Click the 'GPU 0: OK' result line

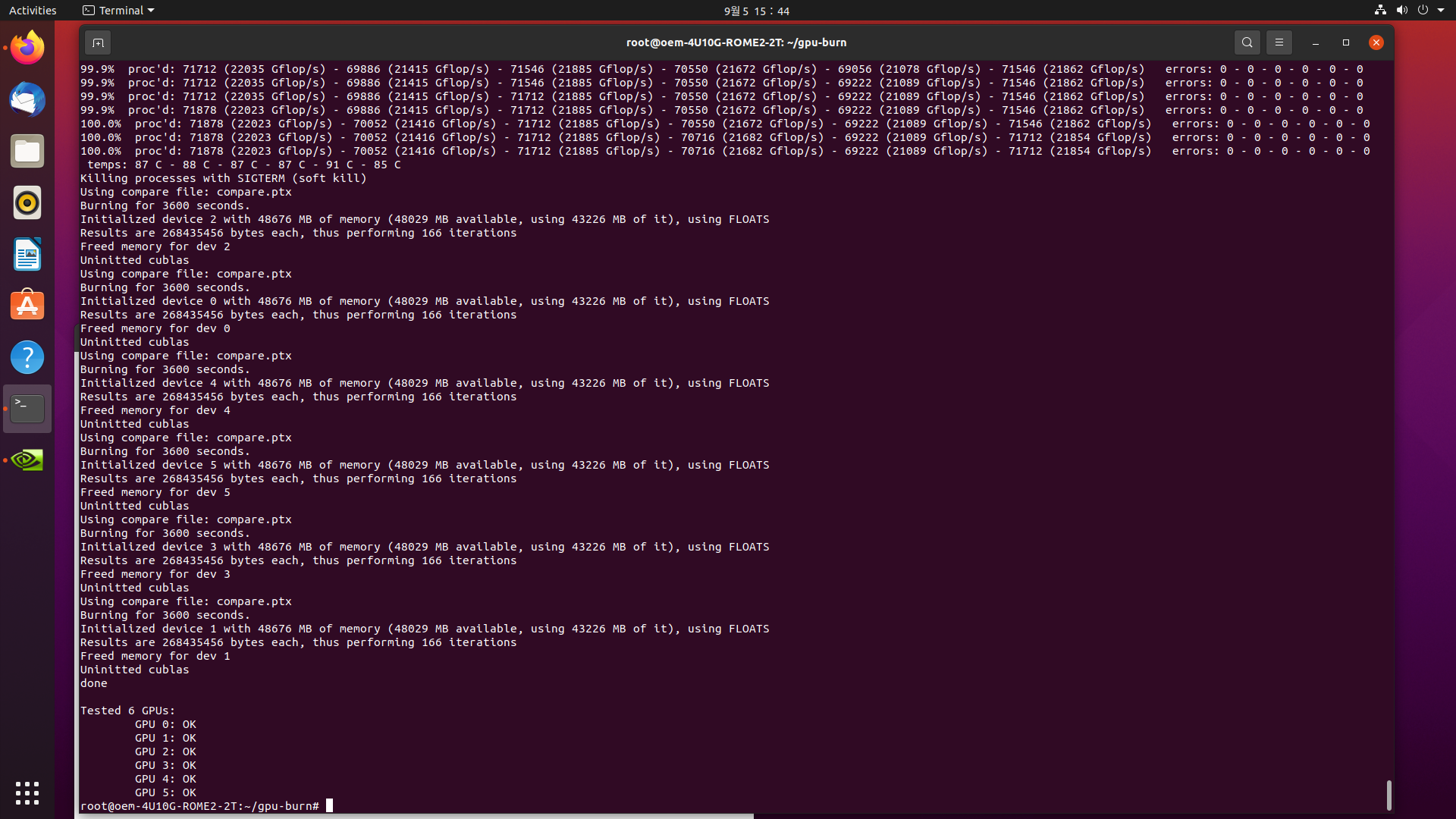click(x=165, y=724)
